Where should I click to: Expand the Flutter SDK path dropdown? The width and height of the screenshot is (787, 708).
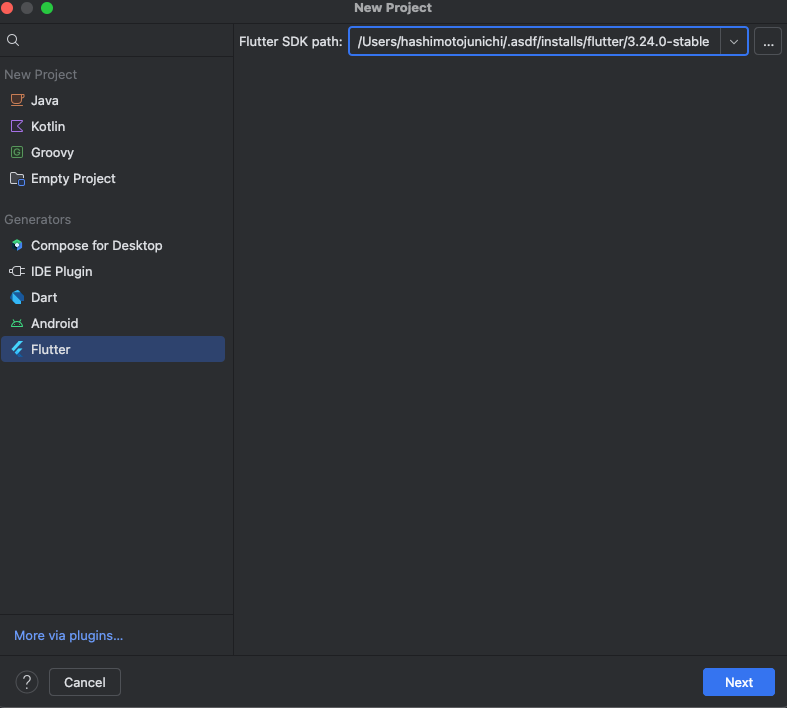734,42
